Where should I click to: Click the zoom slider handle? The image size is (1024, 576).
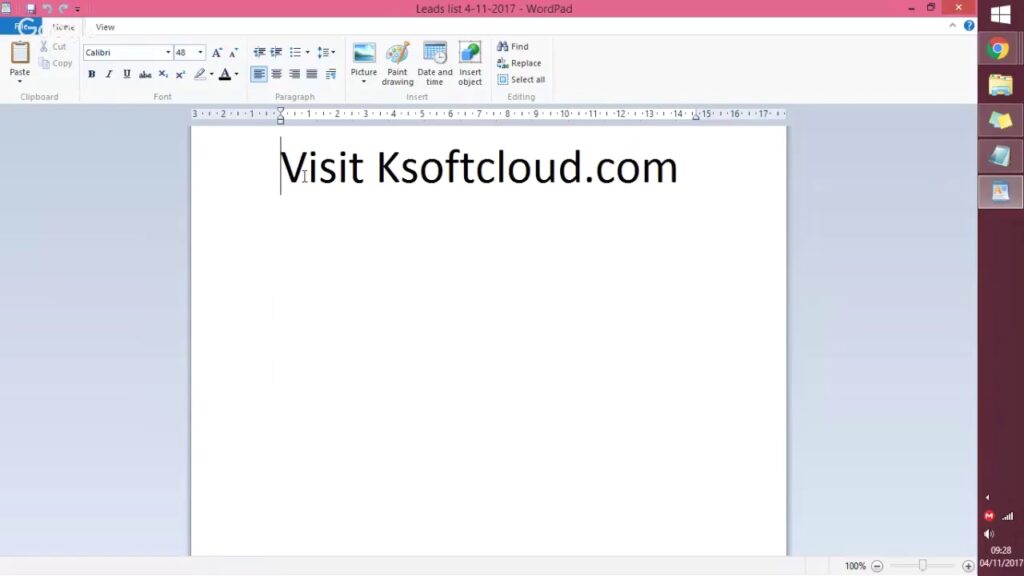(922, 565)
